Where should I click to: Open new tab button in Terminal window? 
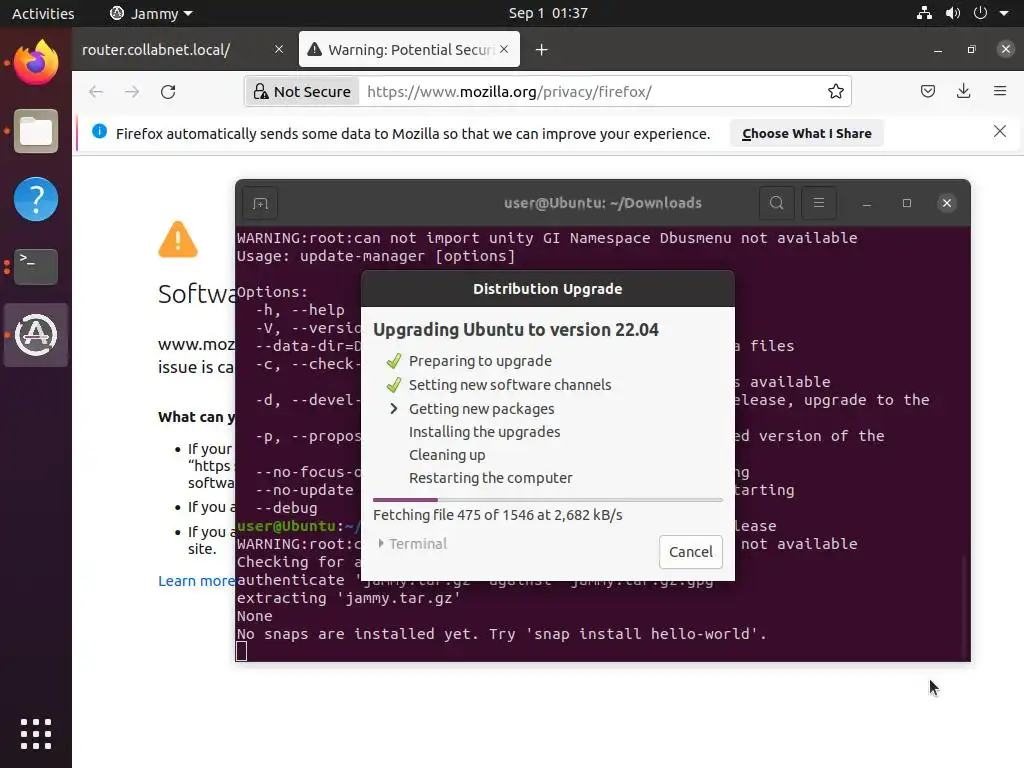(260, 203)
